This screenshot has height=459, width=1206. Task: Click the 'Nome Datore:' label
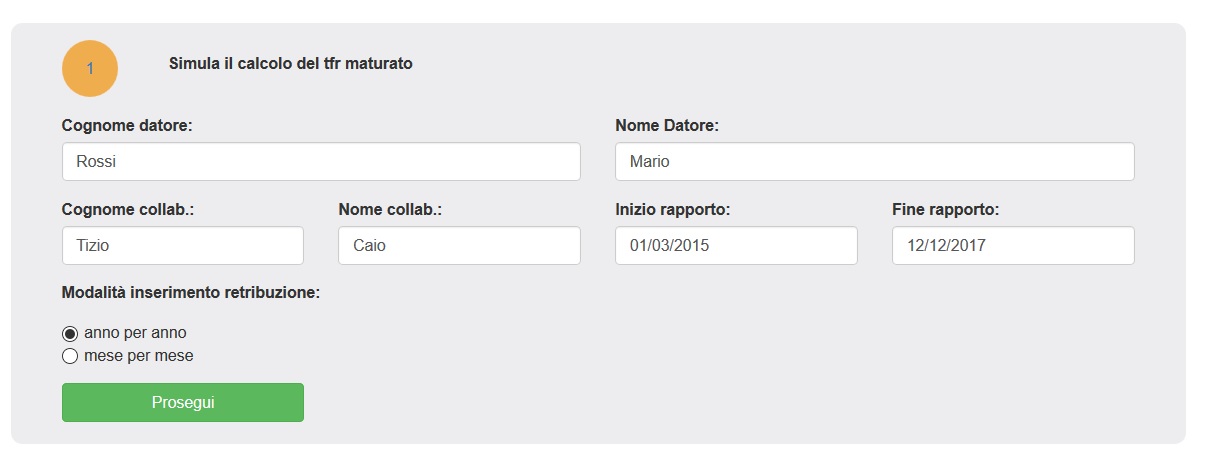coord(667,126)
